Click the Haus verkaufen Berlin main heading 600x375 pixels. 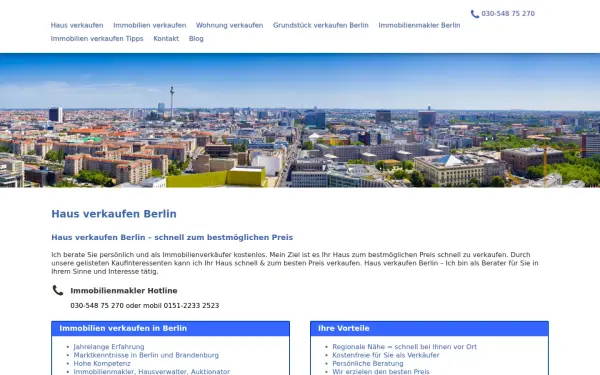click(x=114, y=214)
